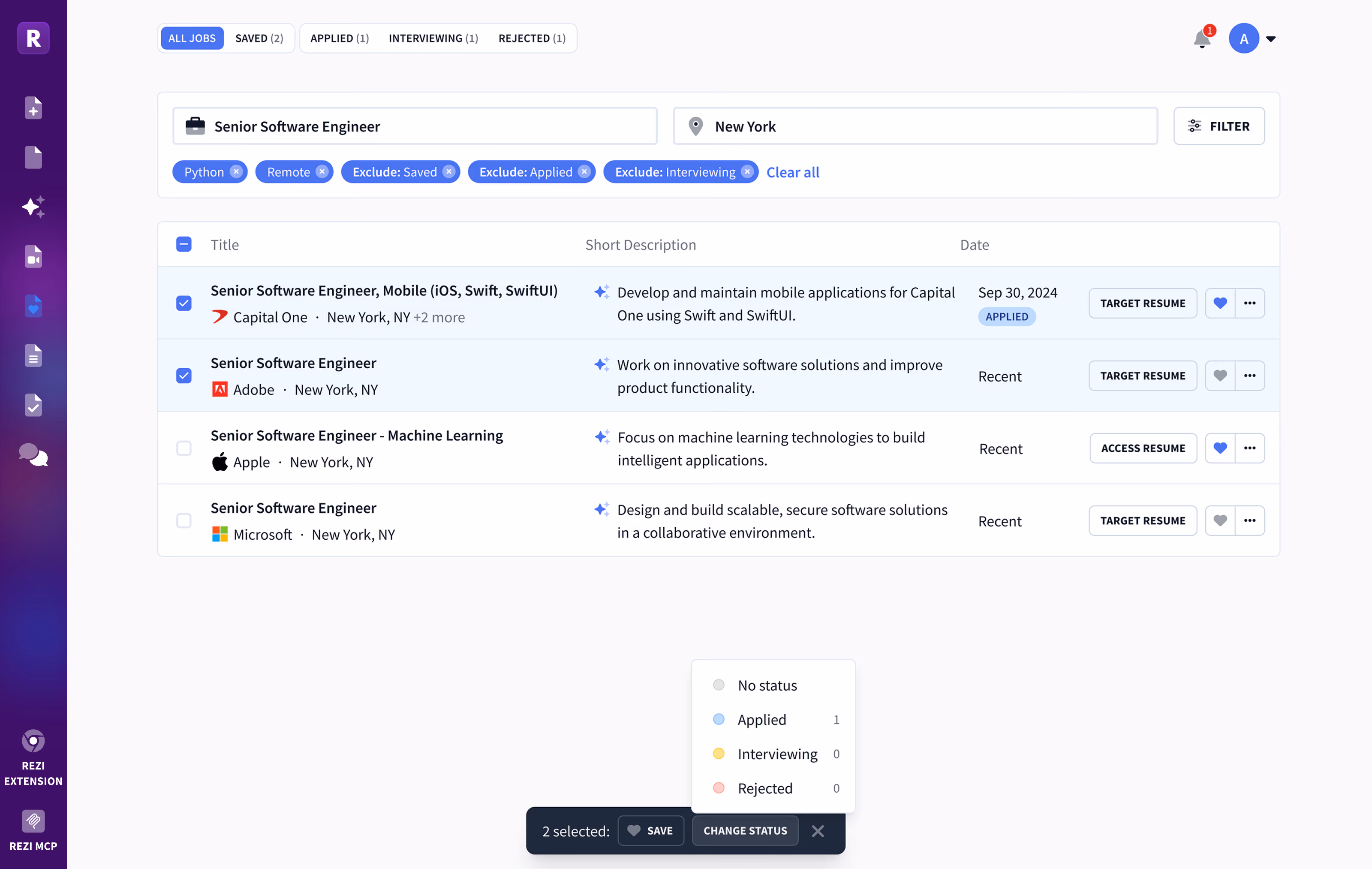
Task: Remove the Exclude: Saved chip
Action: (449, 171)
